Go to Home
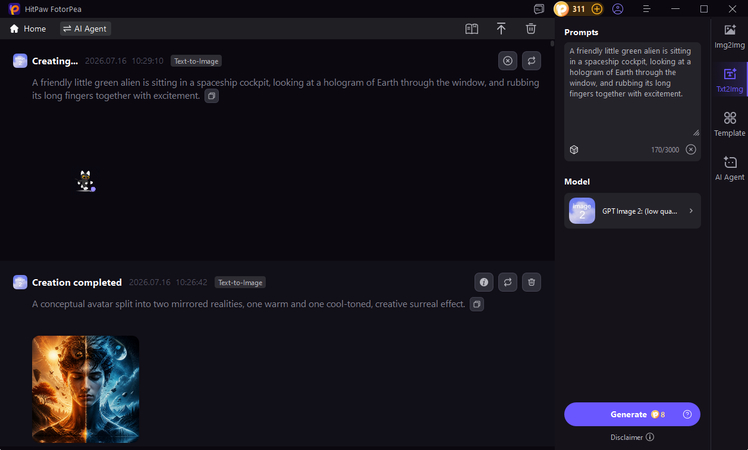Image resolution: width=748 pixels, height=450 pixels. click(28, 29)
